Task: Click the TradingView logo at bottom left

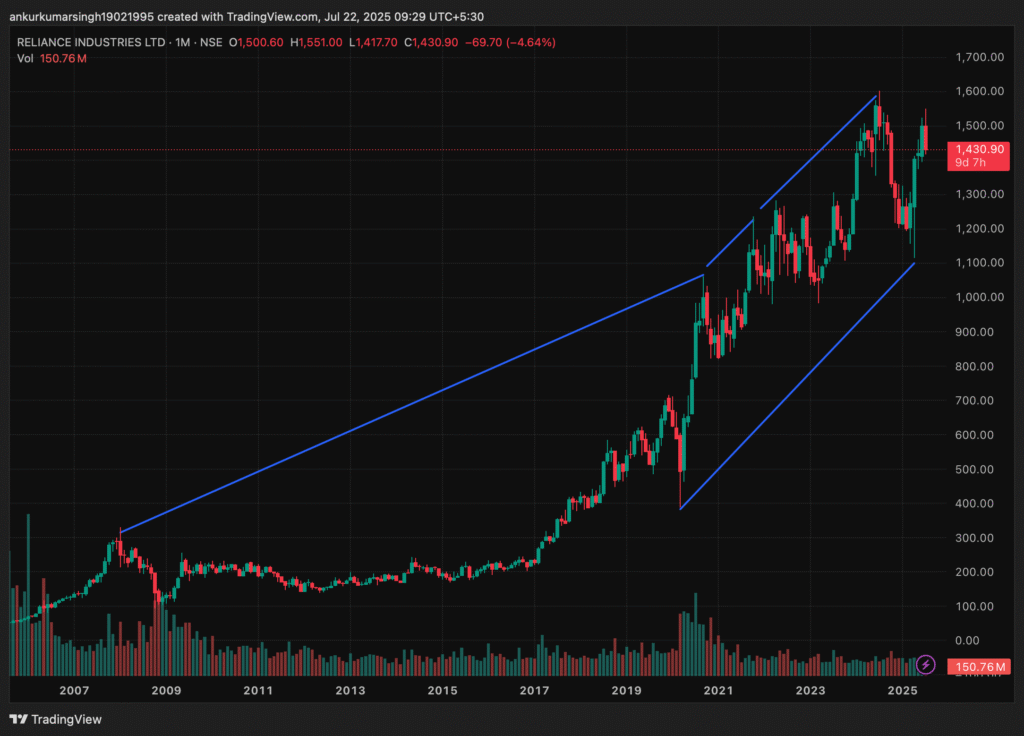Action: pyautogui.click(x=56, y=719)
